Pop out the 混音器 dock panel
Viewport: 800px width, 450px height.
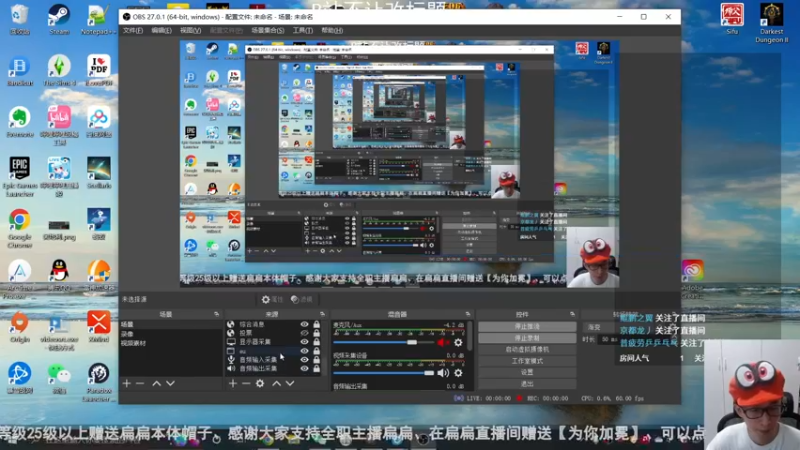[x=467, y=314]
